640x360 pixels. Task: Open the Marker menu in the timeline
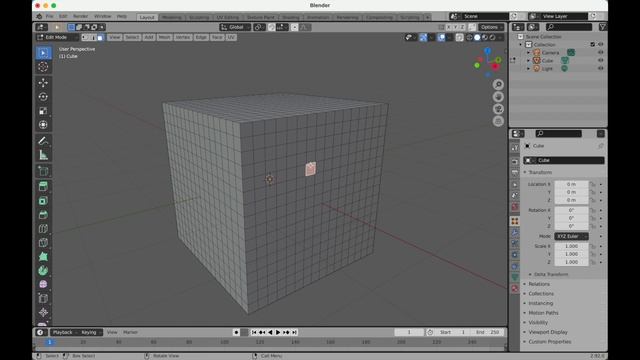131,332
